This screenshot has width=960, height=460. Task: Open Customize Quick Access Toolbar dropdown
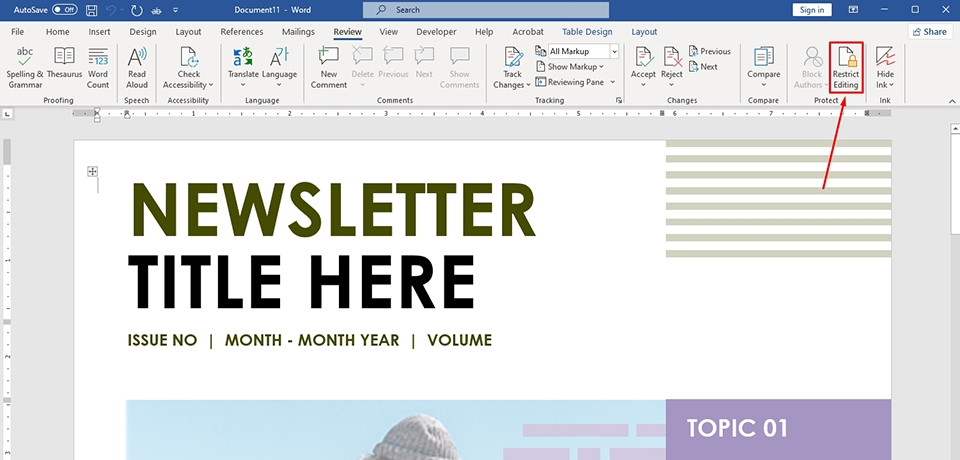pyautogui.click(x=176, y=10)
